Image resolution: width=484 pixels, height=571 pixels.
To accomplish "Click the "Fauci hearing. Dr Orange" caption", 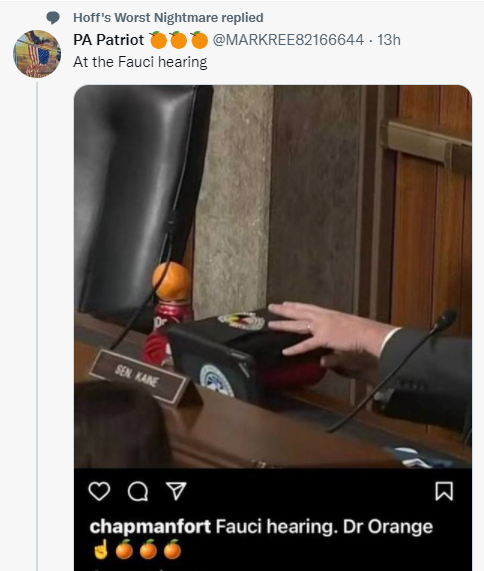I will tap(324, 527).
